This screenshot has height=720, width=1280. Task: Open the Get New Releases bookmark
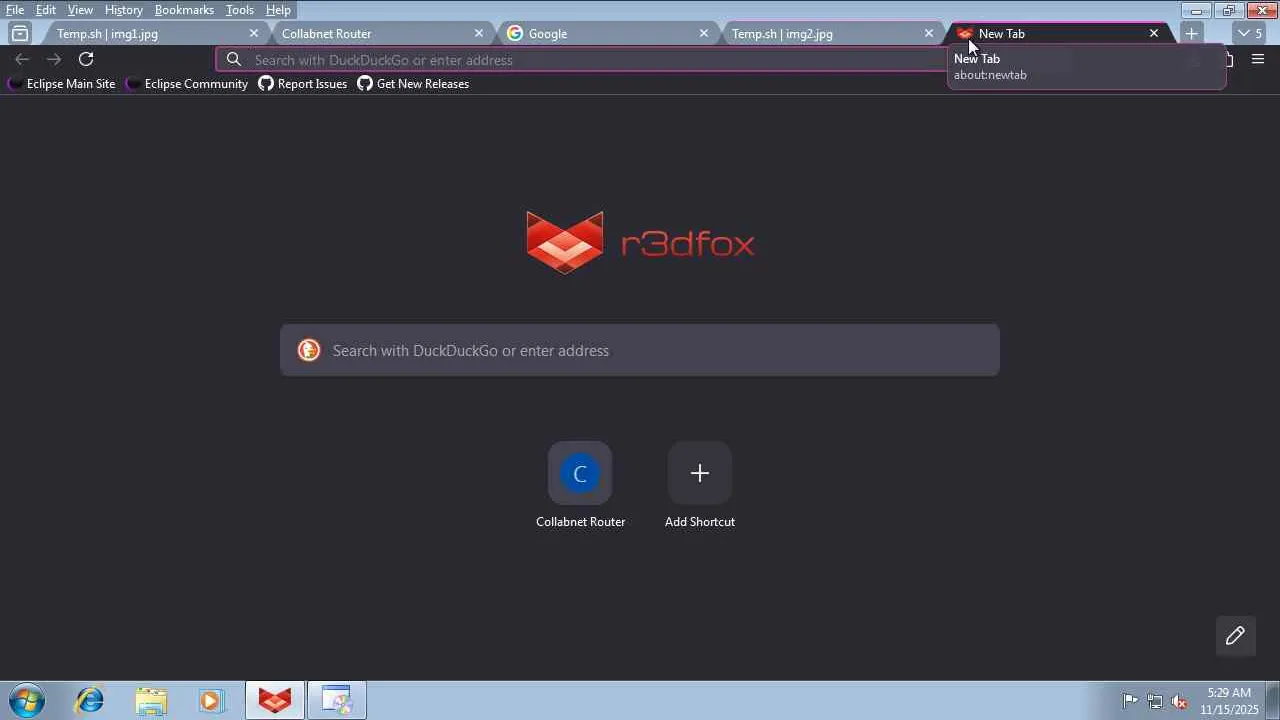point(413,84)
